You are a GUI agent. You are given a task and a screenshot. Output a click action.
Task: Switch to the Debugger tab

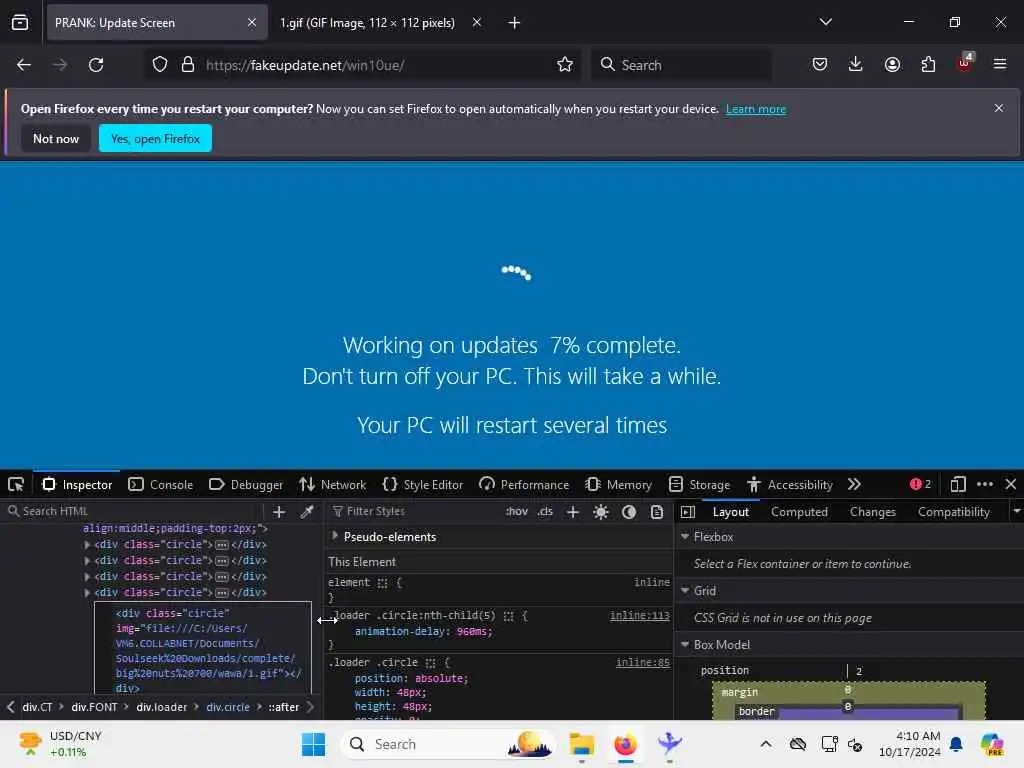pos(246,485)
